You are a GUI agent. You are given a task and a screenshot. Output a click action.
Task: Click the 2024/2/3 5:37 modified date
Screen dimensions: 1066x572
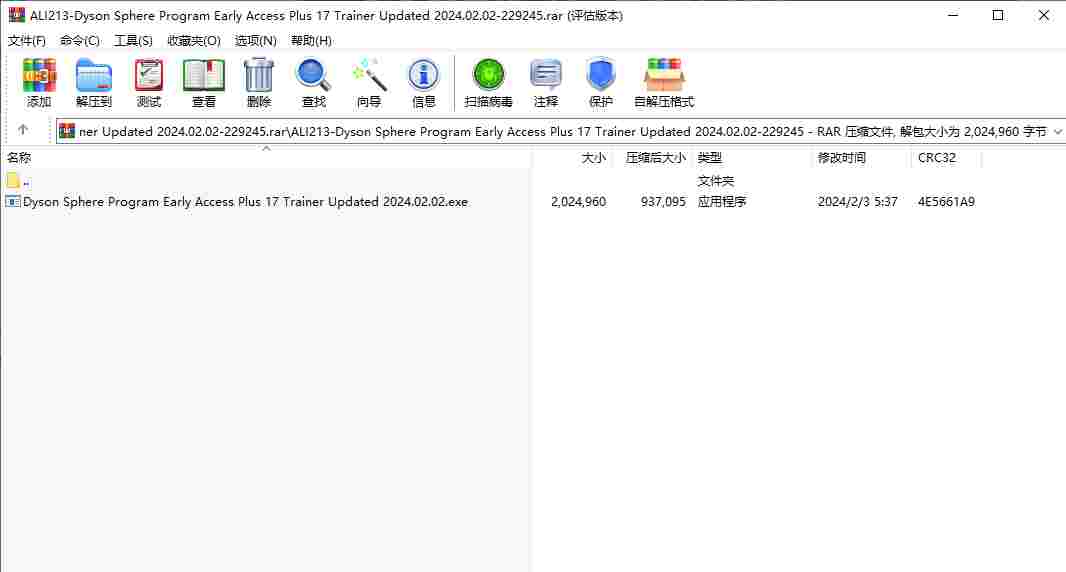857,202
